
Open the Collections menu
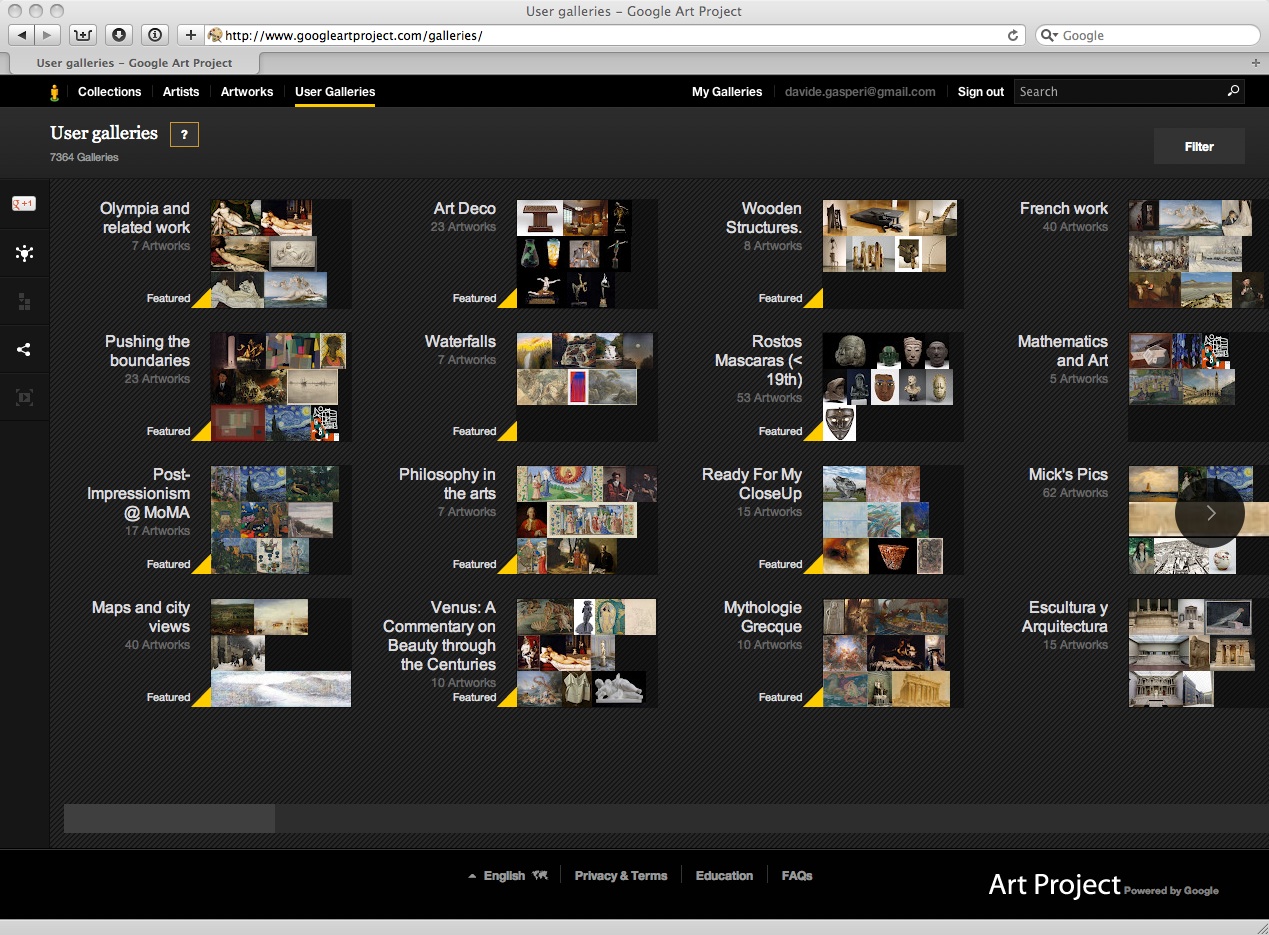pyautogui.click(x=109, y=91)
